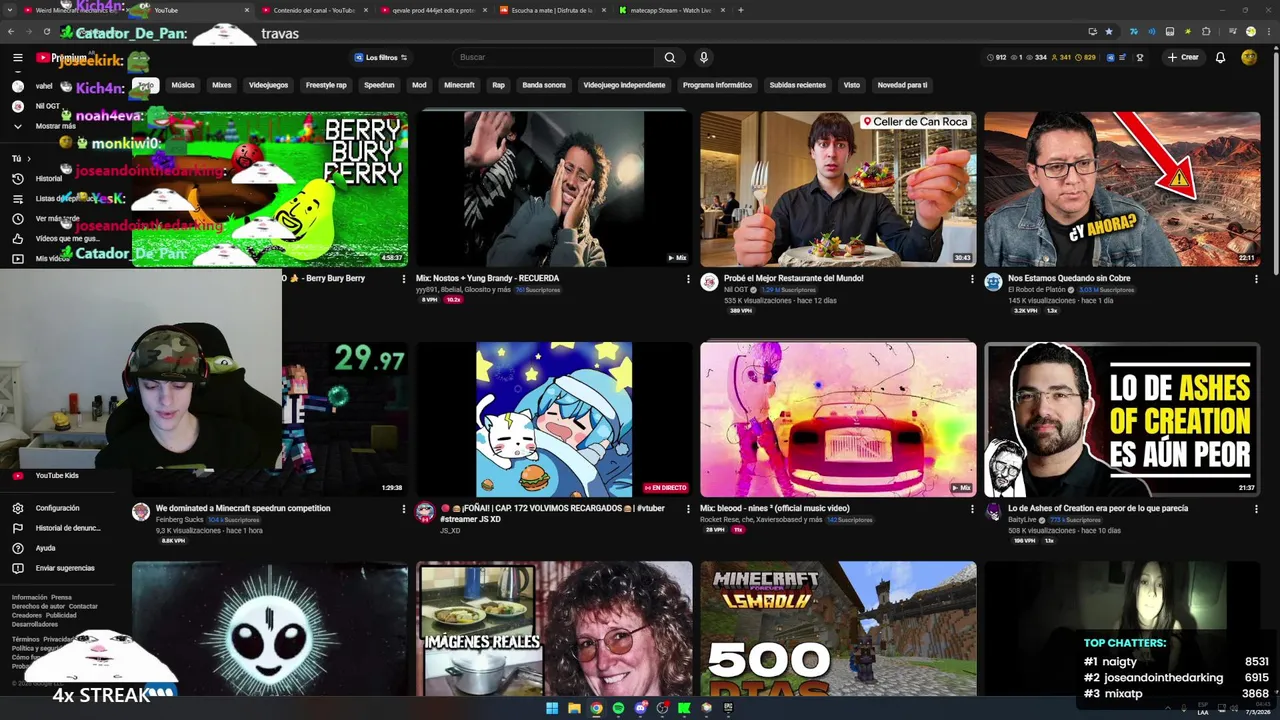Image resolution: width=1280 pixels, height=720 pixels.
Task: Expand the Tú section chevron
Action: tap(28, 158)
